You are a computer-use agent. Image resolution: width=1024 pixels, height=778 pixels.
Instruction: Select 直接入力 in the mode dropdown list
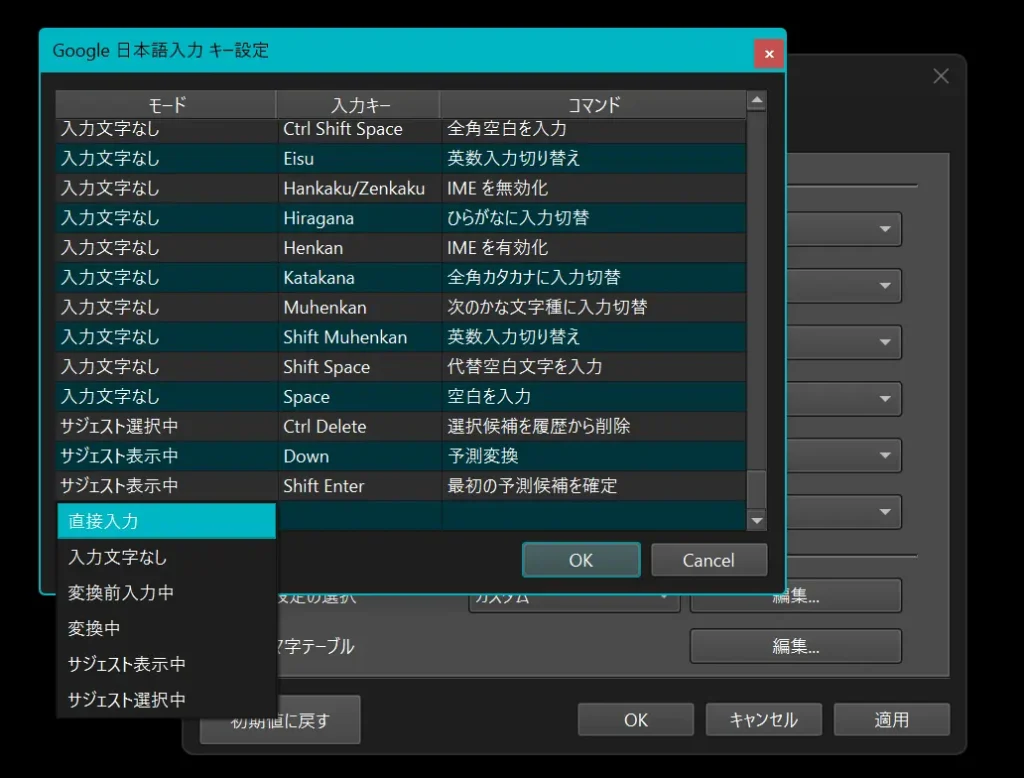coord(167,521)
